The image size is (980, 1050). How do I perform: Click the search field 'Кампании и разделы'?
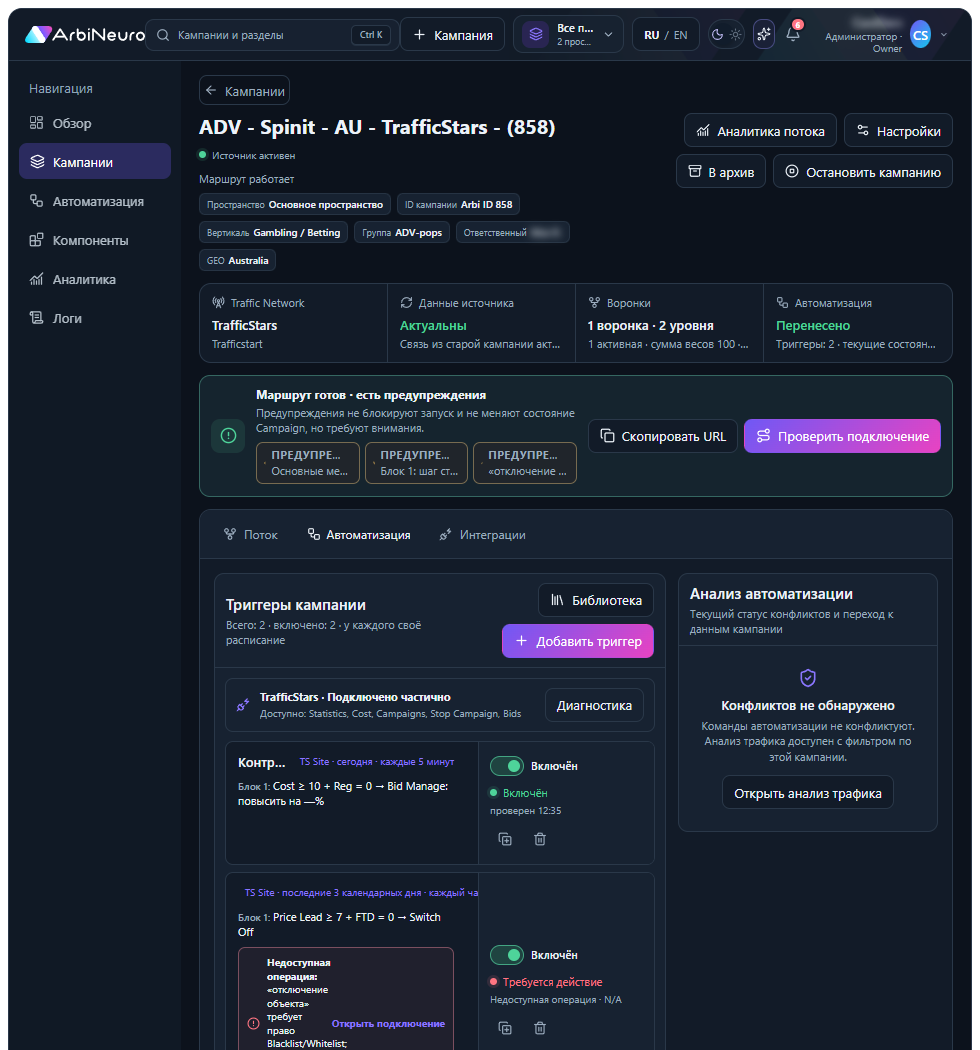272,35
